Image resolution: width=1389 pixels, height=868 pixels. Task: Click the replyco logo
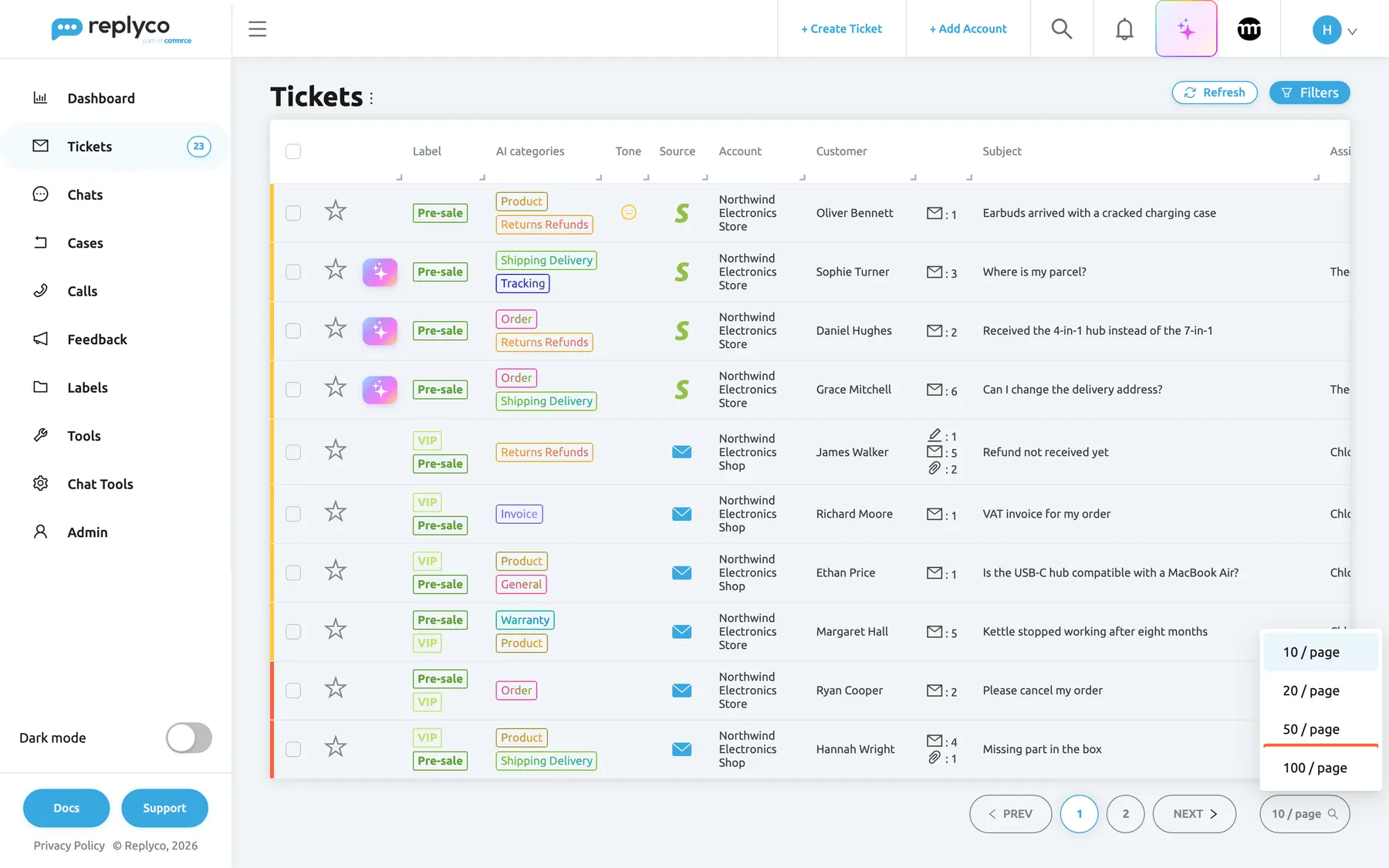120,29
